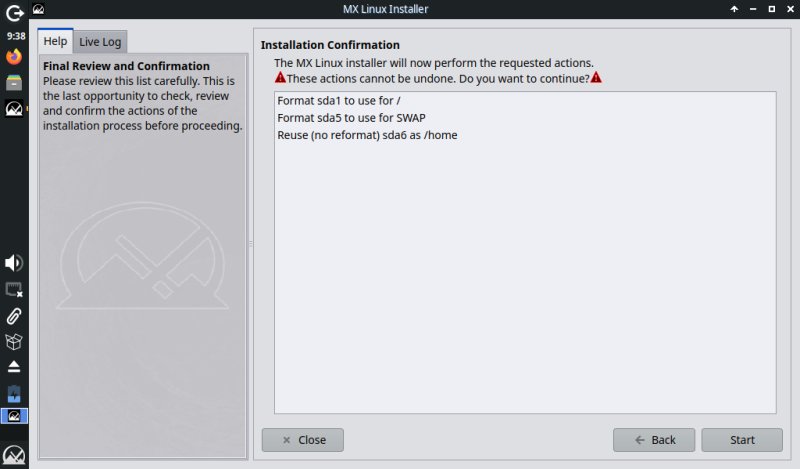800x469 pixels.
Task: Click the volume speaker icon
Action: tap(14, 263)
